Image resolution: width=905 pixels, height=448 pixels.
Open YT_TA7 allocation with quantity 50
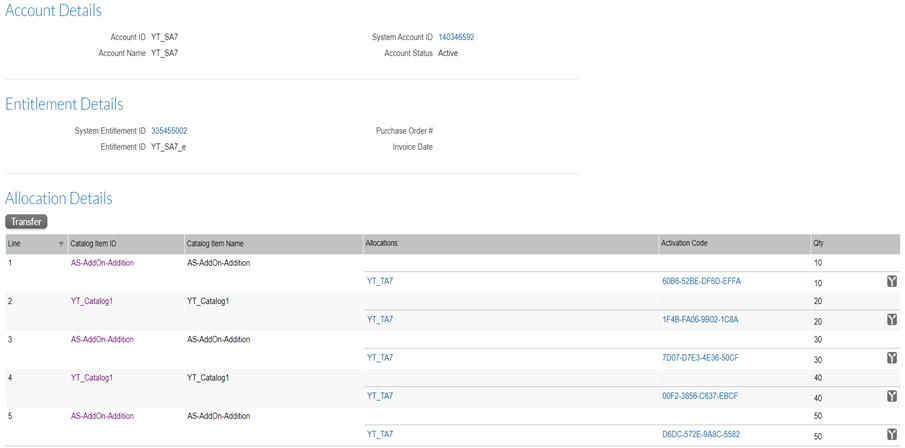pyautogui.click(x=380, y=434)
